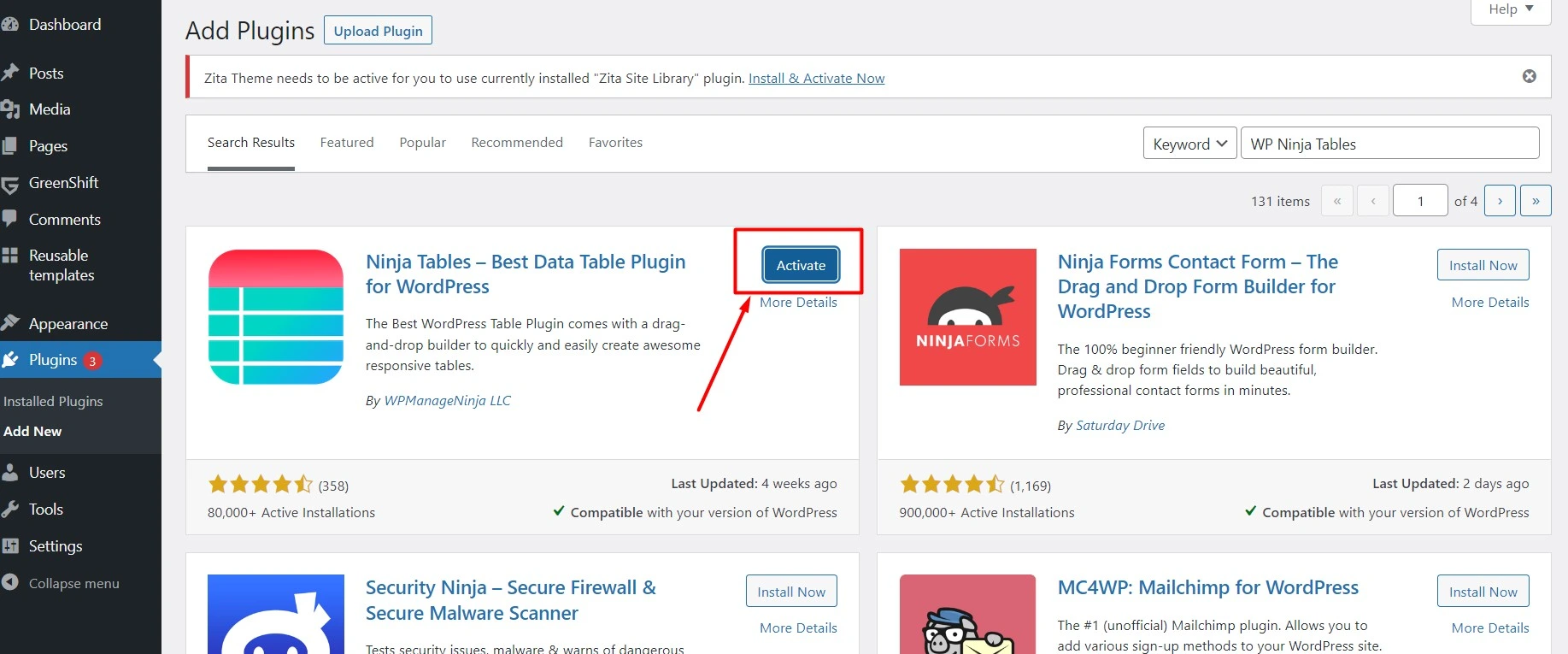Click the Comments bubble icon
This screenshot has height=654, width=1568.
tap(10, 219)
